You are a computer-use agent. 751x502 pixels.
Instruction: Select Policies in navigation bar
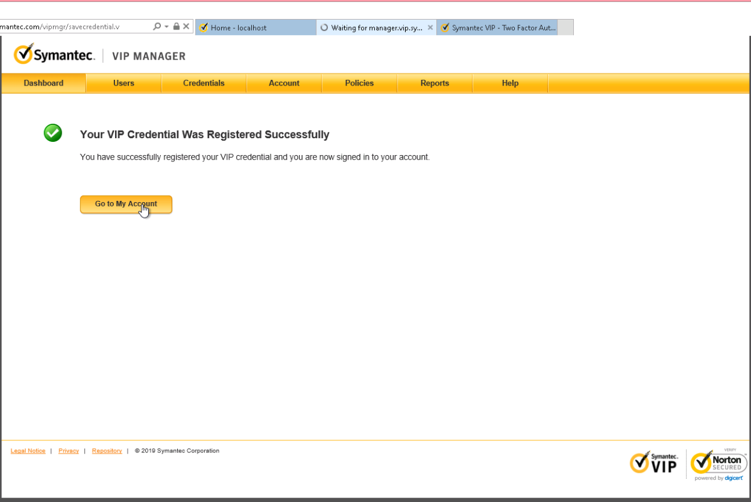pos(359,83)
